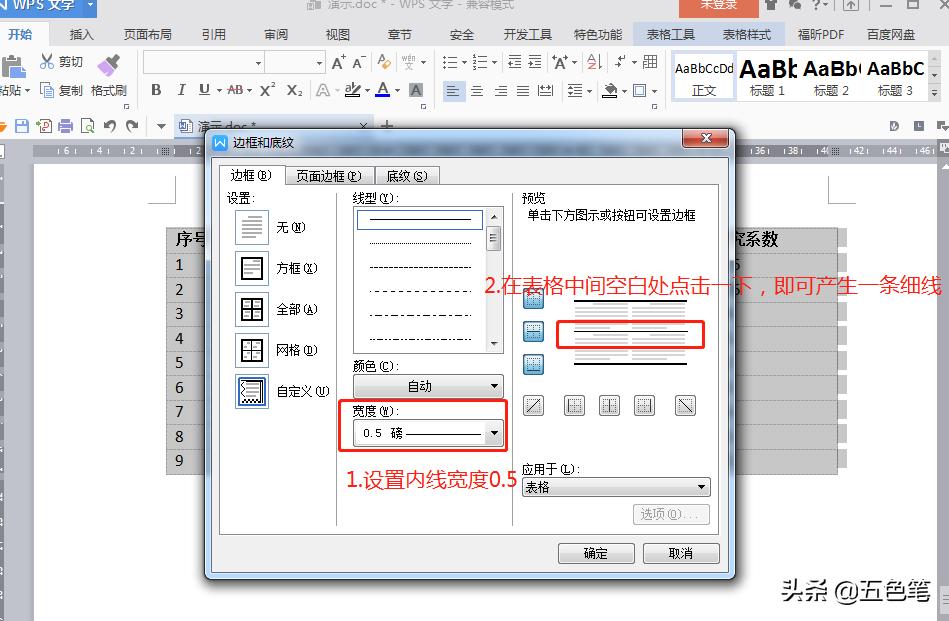Image resolution: width=949 pixels, height=621 pixels.
Task: Switch to the 插入 ribbon tab
Action: [x=82, y=33]
